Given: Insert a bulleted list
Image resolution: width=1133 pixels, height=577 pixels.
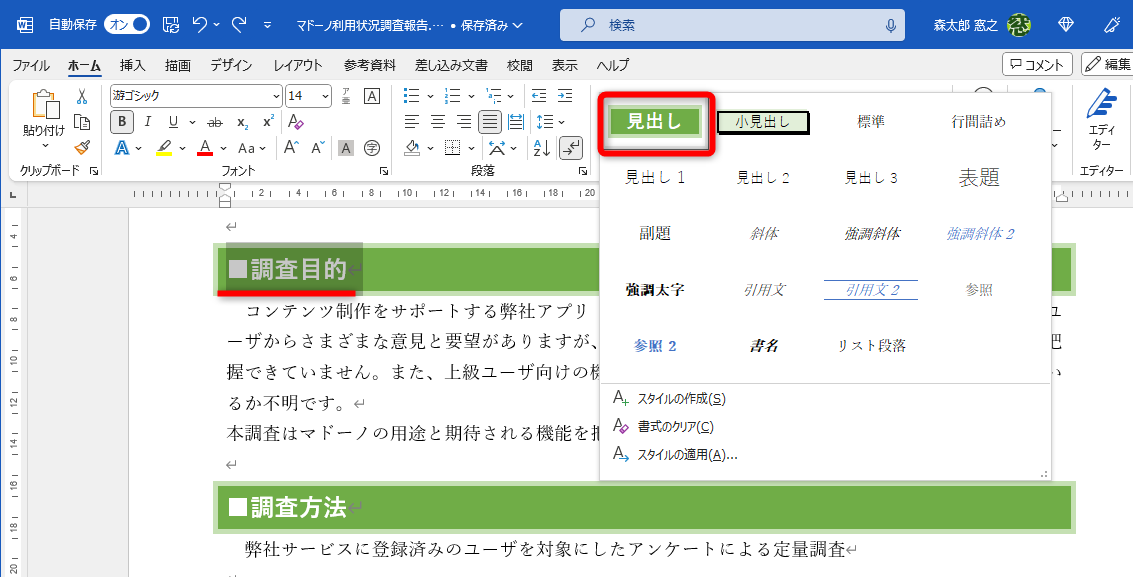Looking at the screenshot, I should coord(413,95).
